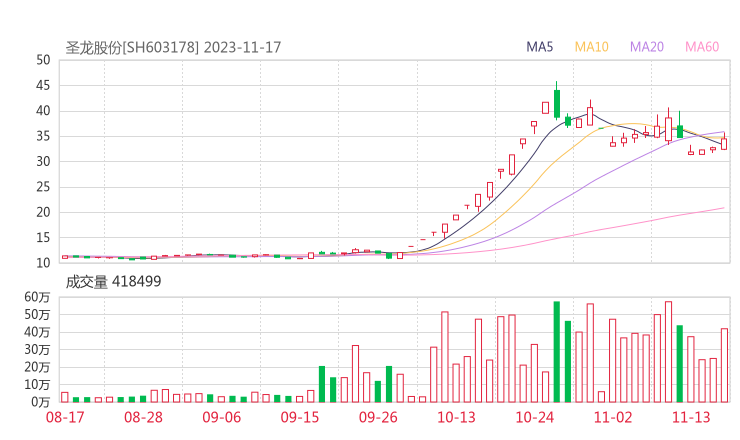Viewport: 740px width, 440px height.
Task: Select the 08-28 date axis label
Action: [144, 417]
